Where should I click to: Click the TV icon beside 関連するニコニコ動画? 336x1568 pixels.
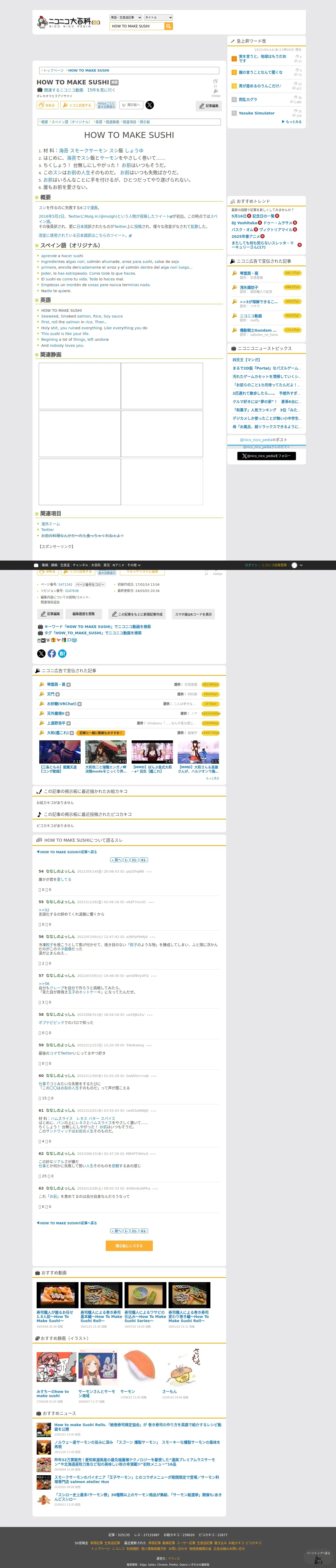[40, 90]
